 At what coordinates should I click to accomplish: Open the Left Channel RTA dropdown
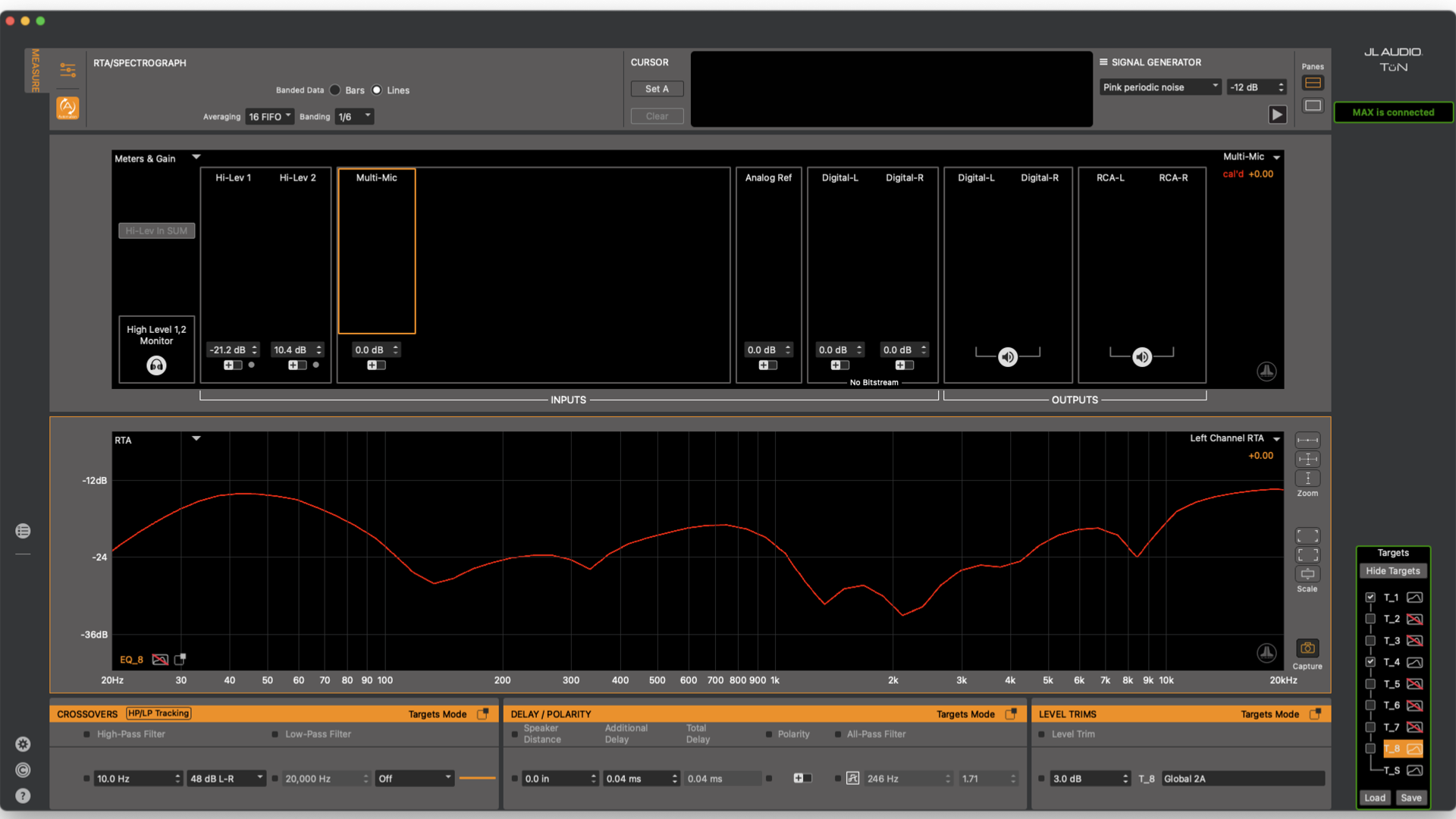point(1276,439)
